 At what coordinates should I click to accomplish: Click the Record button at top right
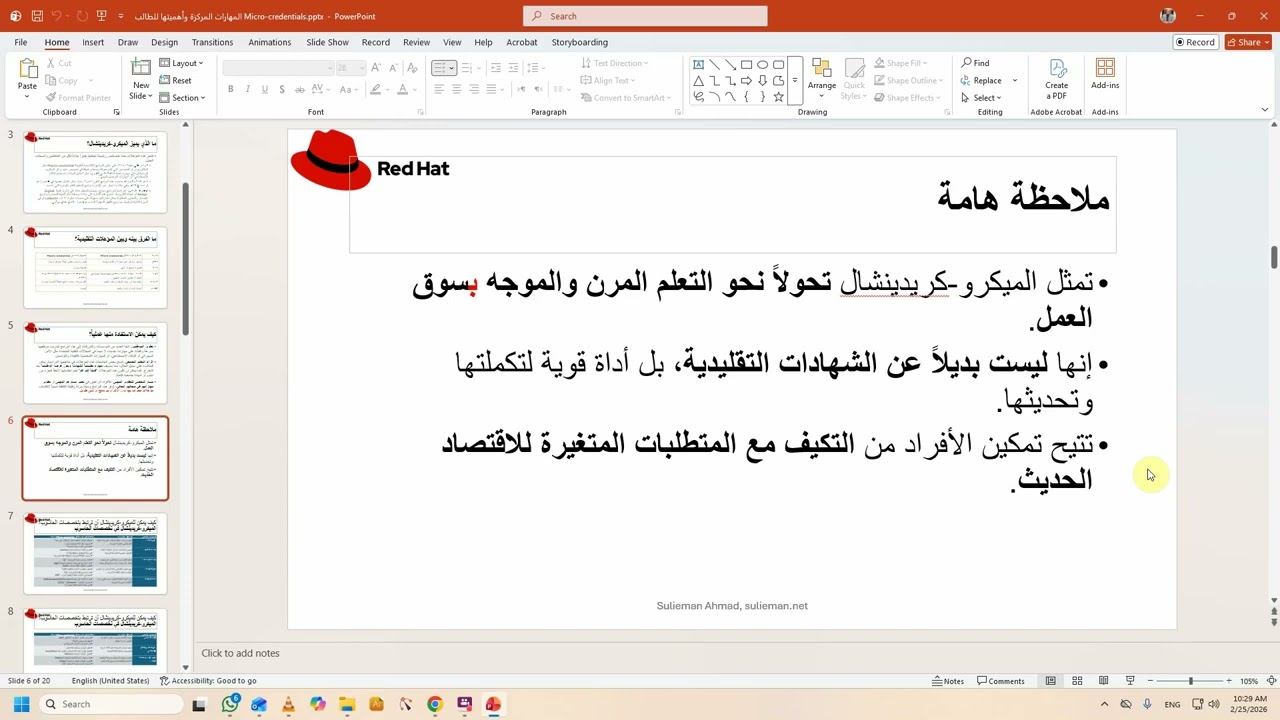click(x=1195, y=42)
